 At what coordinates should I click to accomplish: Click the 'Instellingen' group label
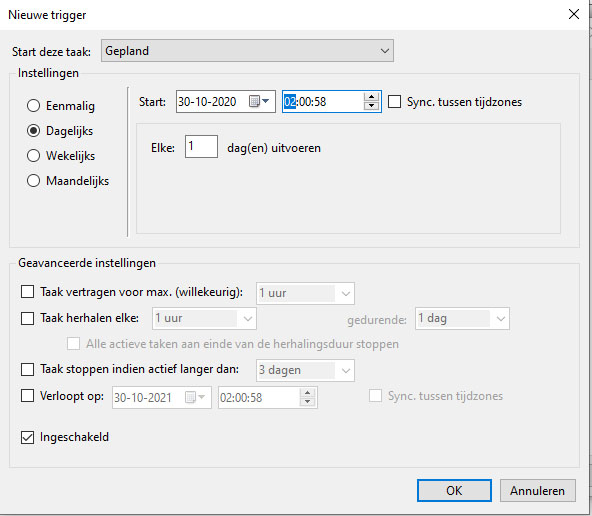point(48,73)
